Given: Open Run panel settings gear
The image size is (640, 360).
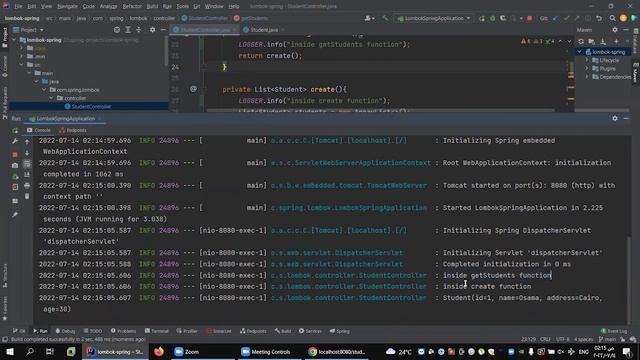Looking at the screenshot, I should [615, 118].
